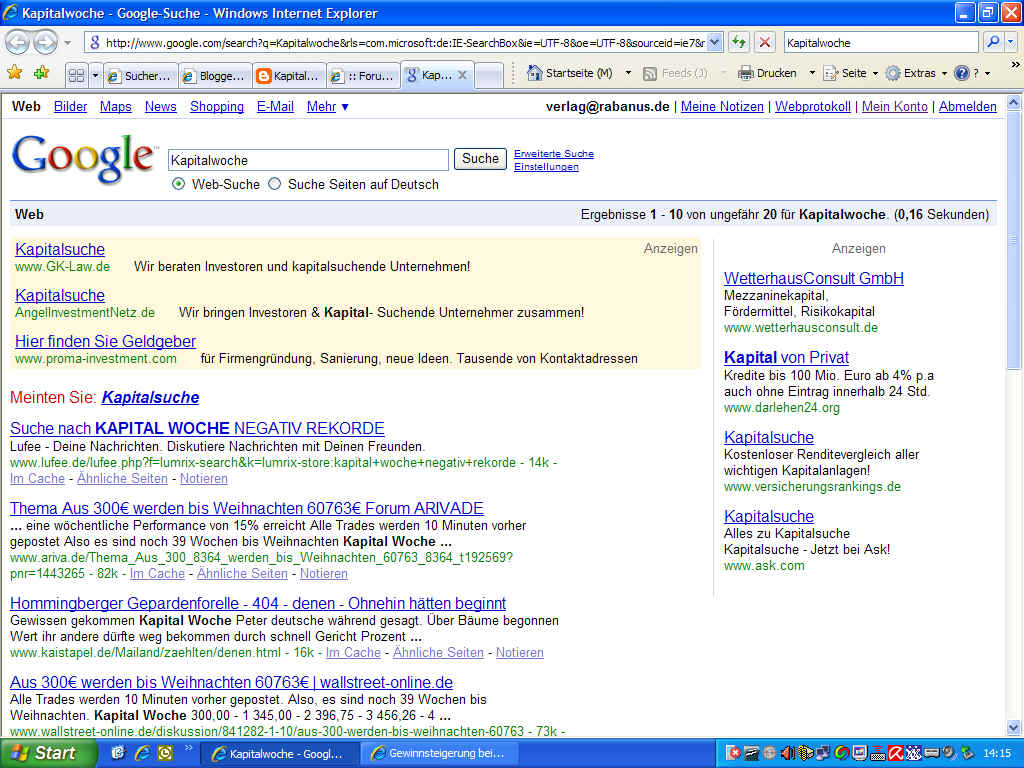
Task: Click Show Desktop quick launch icon
Action: pyautogui.click(x=118, y=753)
